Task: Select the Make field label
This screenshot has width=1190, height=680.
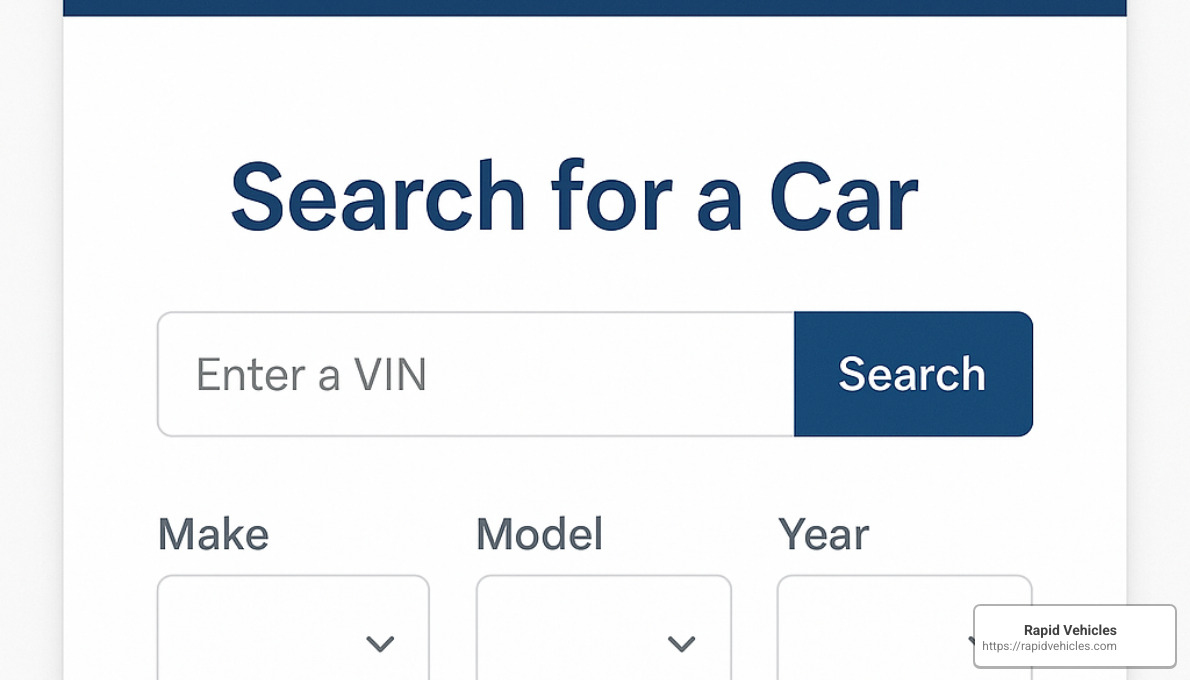Action: click(x=212, y=534)
